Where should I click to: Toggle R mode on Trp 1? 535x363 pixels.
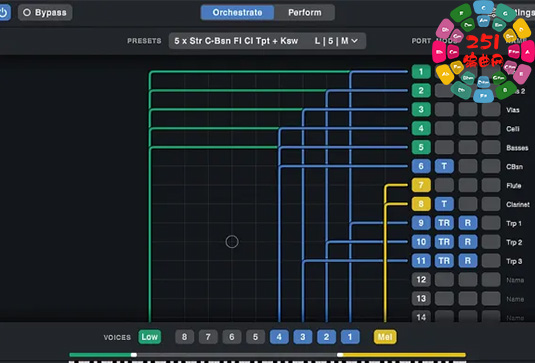[x=468, y=223]
